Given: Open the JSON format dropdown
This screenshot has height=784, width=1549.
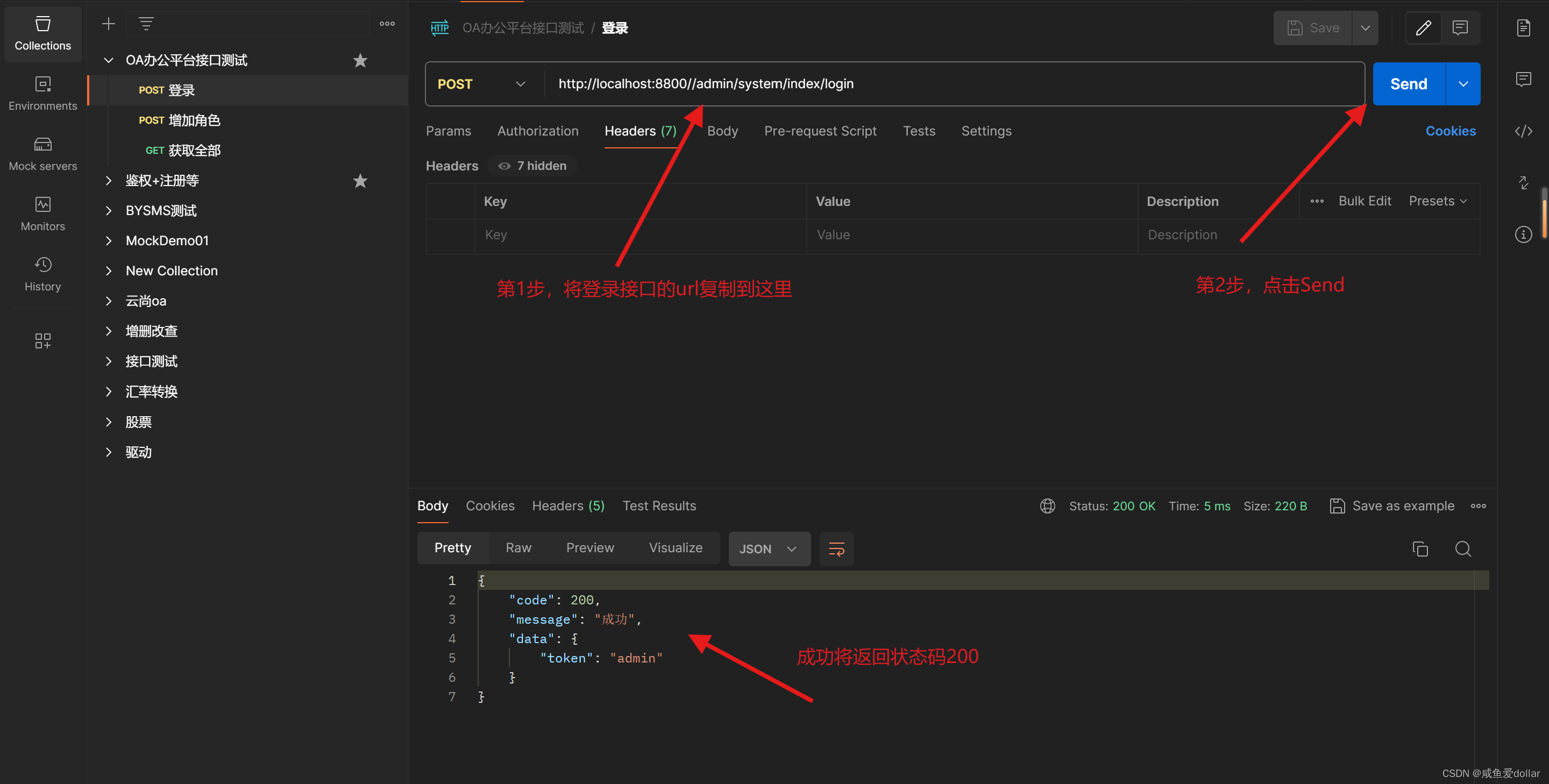Looking at the screenshot, I should [x=769, y=549].
